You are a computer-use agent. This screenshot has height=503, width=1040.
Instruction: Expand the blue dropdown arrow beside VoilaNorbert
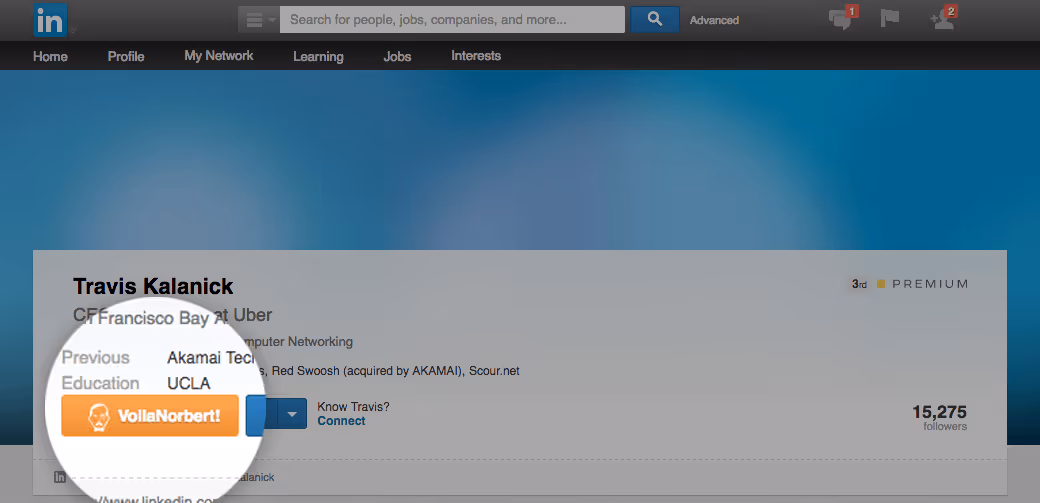pos(292,413)
